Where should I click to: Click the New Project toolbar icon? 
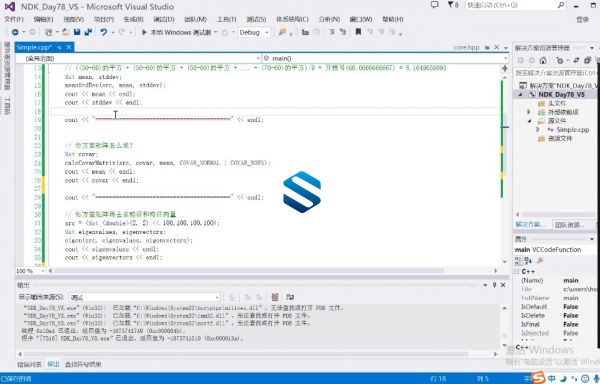click(x=48, y=33)
